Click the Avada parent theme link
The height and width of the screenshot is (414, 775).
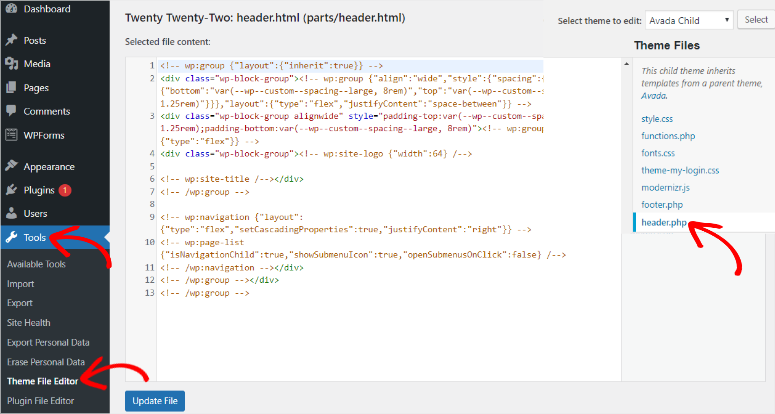click(653, 96)
